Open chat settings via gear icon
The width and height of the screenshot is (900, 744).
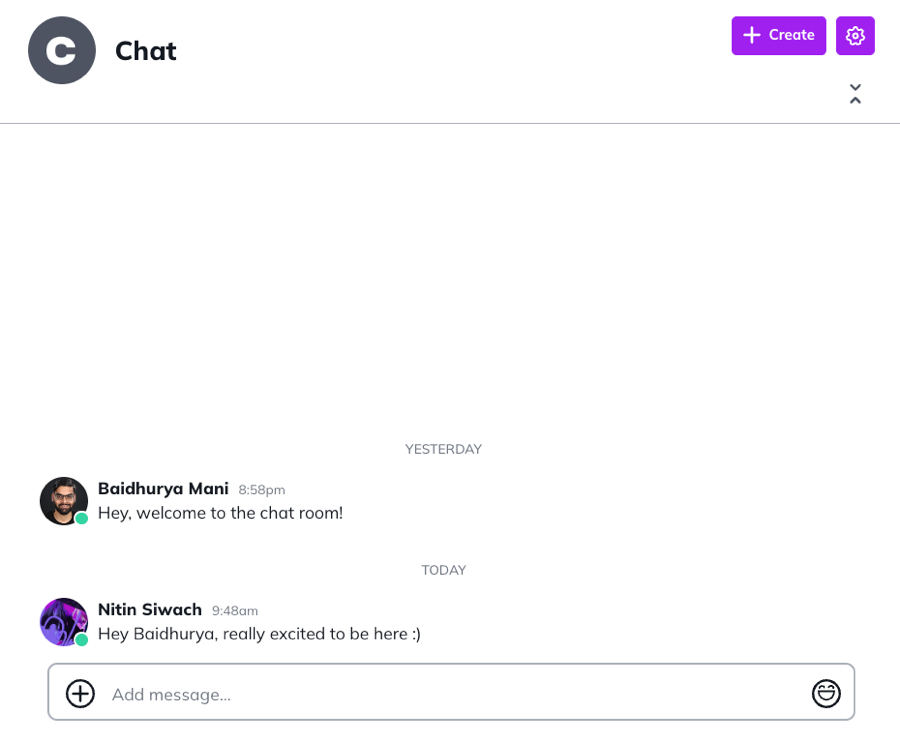tap(855, 35)
